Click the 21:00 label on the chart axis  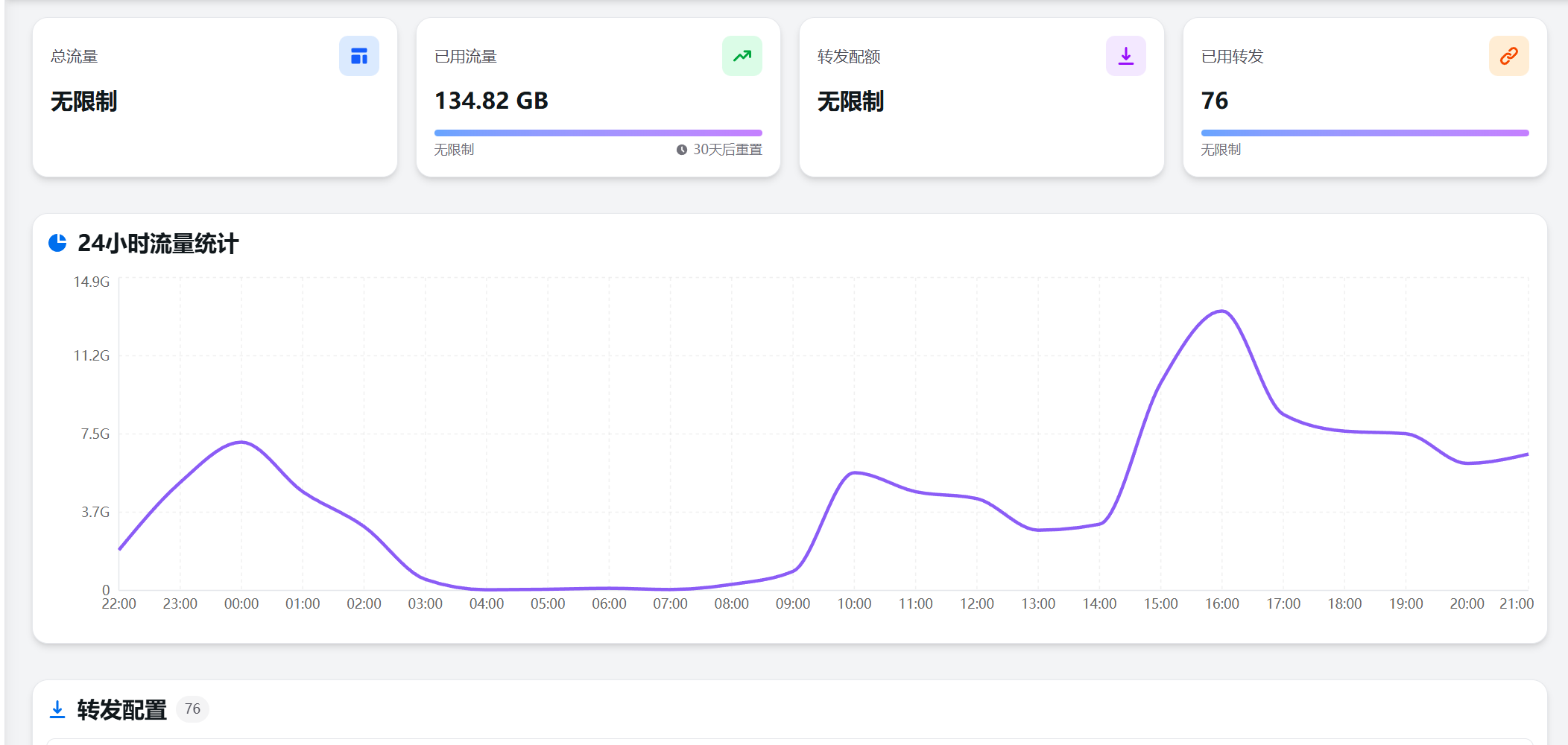coord(1516,603)
